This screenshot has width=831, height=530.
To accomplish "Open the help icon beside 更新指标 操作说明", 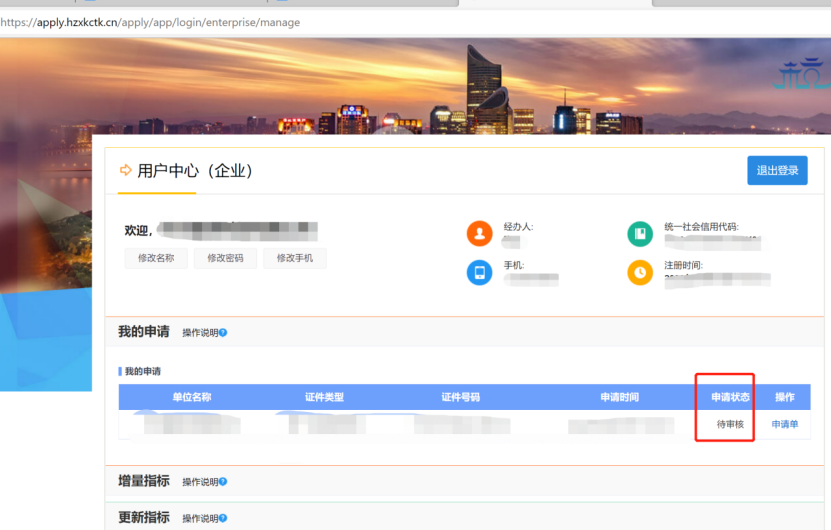I will (223, 516).
